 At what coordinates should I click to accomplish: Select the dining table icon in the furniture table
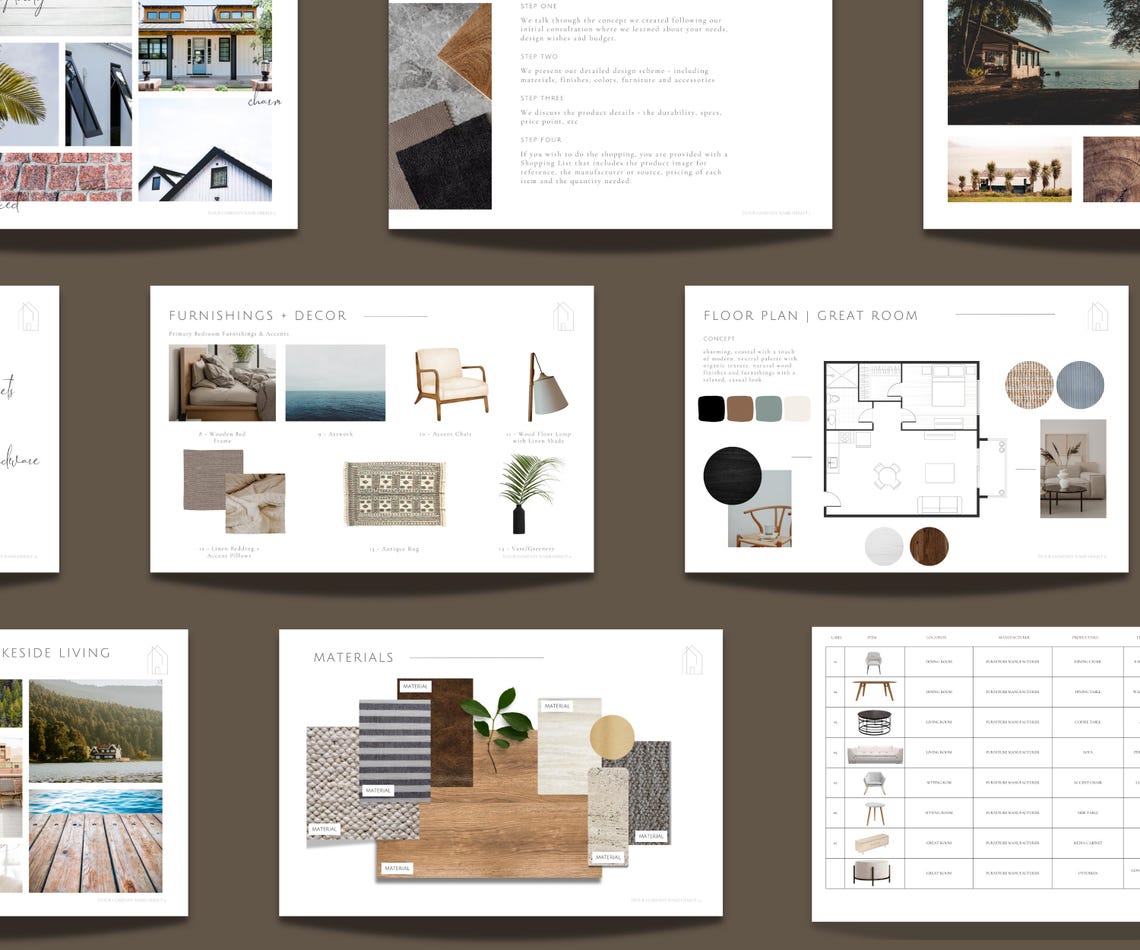(x=875, y=690)
